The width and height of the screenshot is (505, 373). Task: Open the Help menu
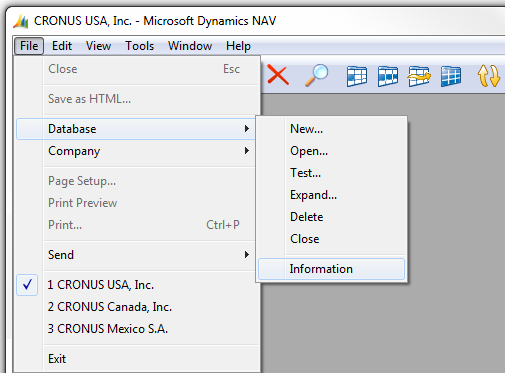[x=238, y=46]
